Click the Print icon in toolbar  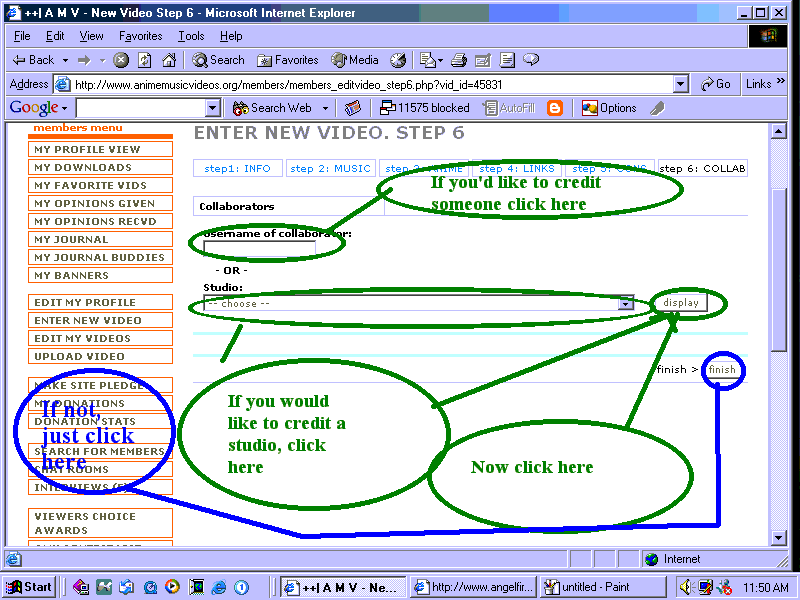pyautogui.click(x=459, y=60)
